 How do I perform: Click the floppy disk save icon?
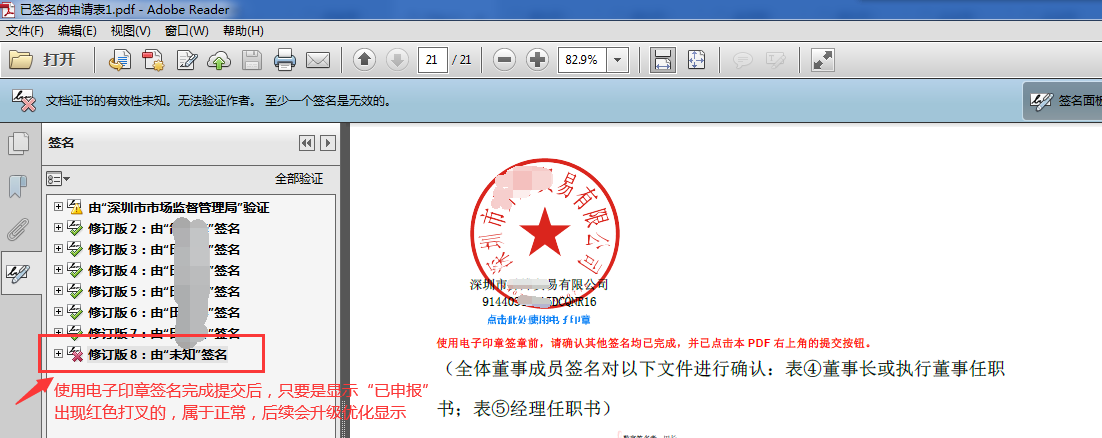[252, 60]
